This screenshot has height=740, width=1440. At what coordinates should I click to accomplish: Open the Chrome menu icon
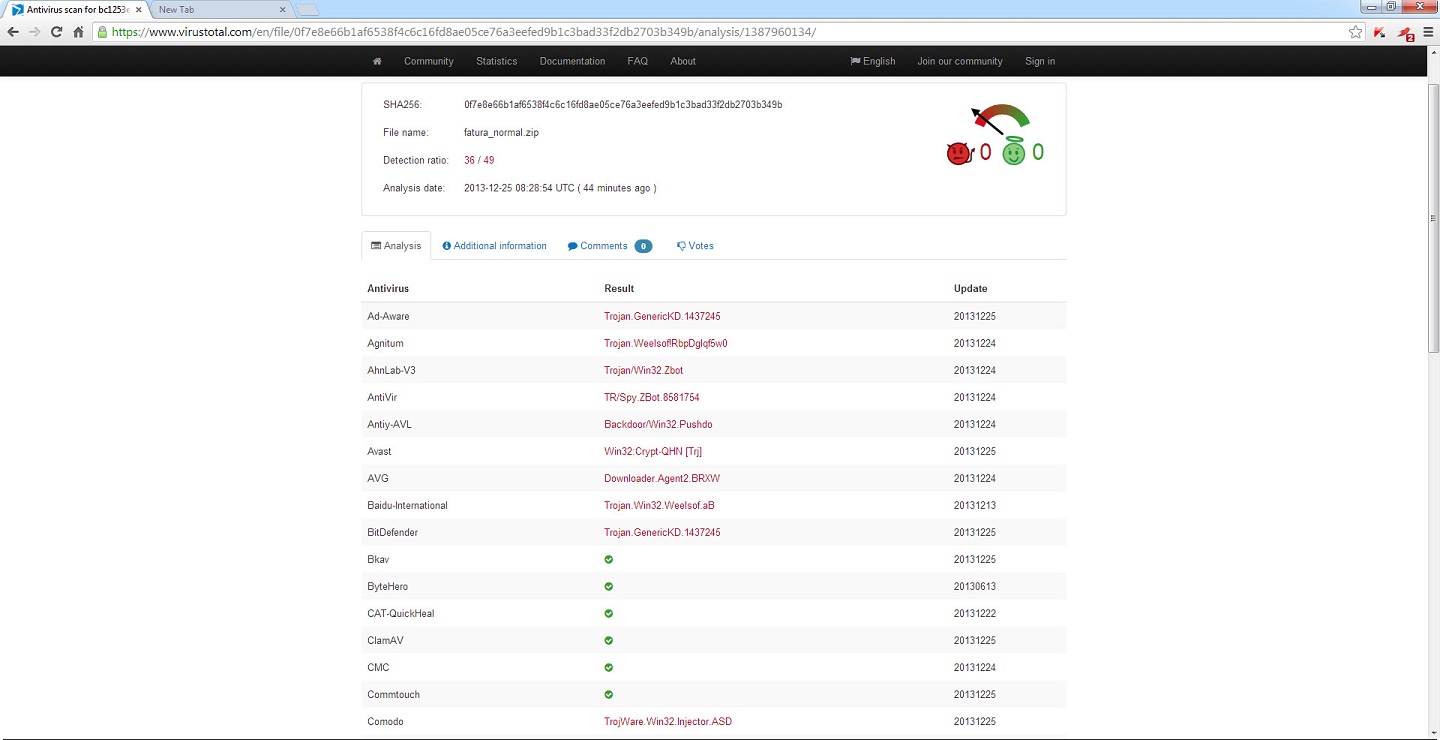[1428, 32]
